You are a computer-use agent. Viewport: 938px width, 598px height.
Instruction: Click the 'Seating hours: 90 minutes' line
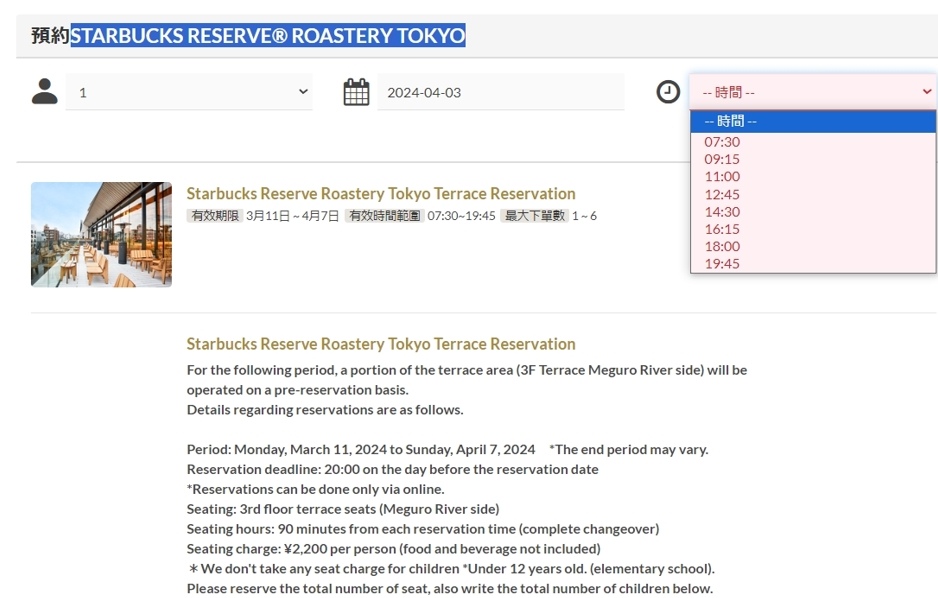(423, 529)
